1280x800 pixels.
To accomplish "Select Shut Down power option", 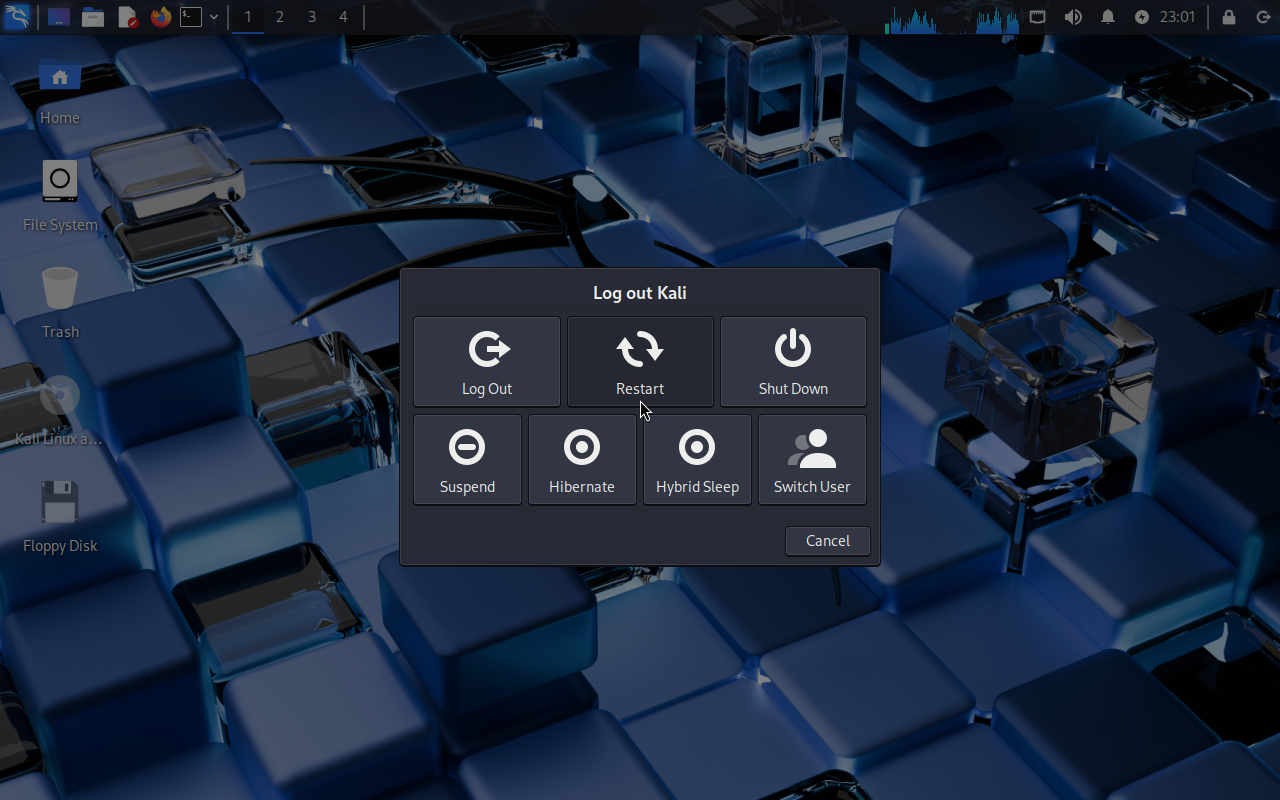I will tap(793, 362).
